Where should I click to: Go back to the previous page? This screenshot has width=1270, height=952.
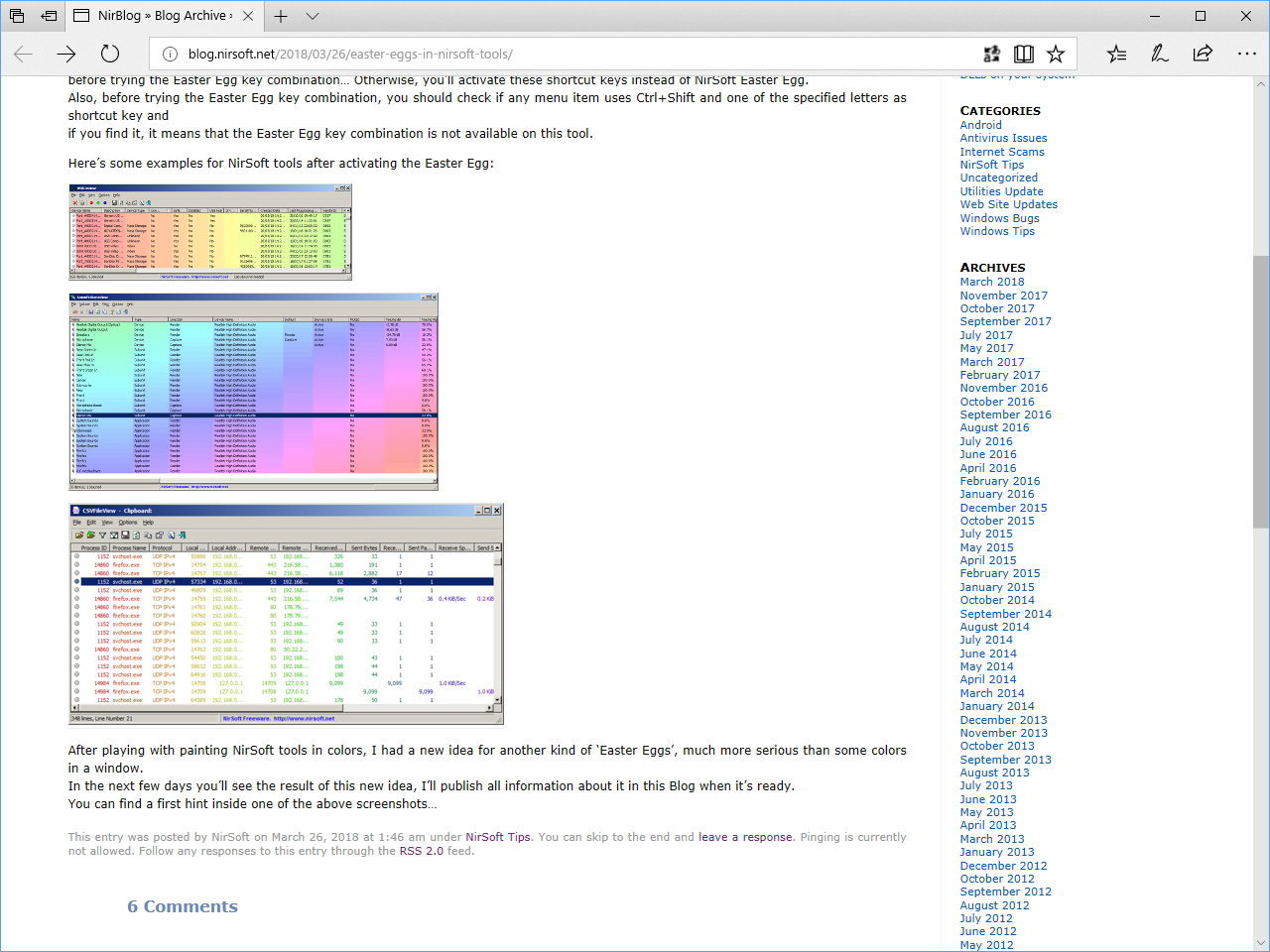tap(24, 54)
